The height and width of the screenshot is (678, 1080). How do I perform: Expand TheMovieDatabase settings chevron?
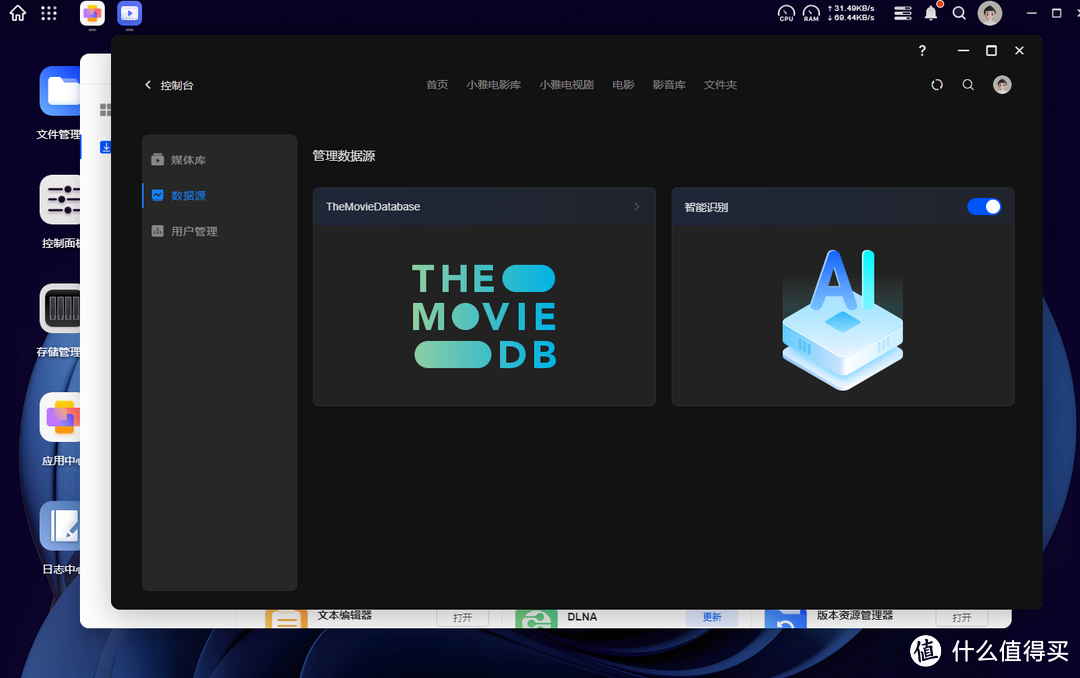pyautogui.click(x=637, y=207)
